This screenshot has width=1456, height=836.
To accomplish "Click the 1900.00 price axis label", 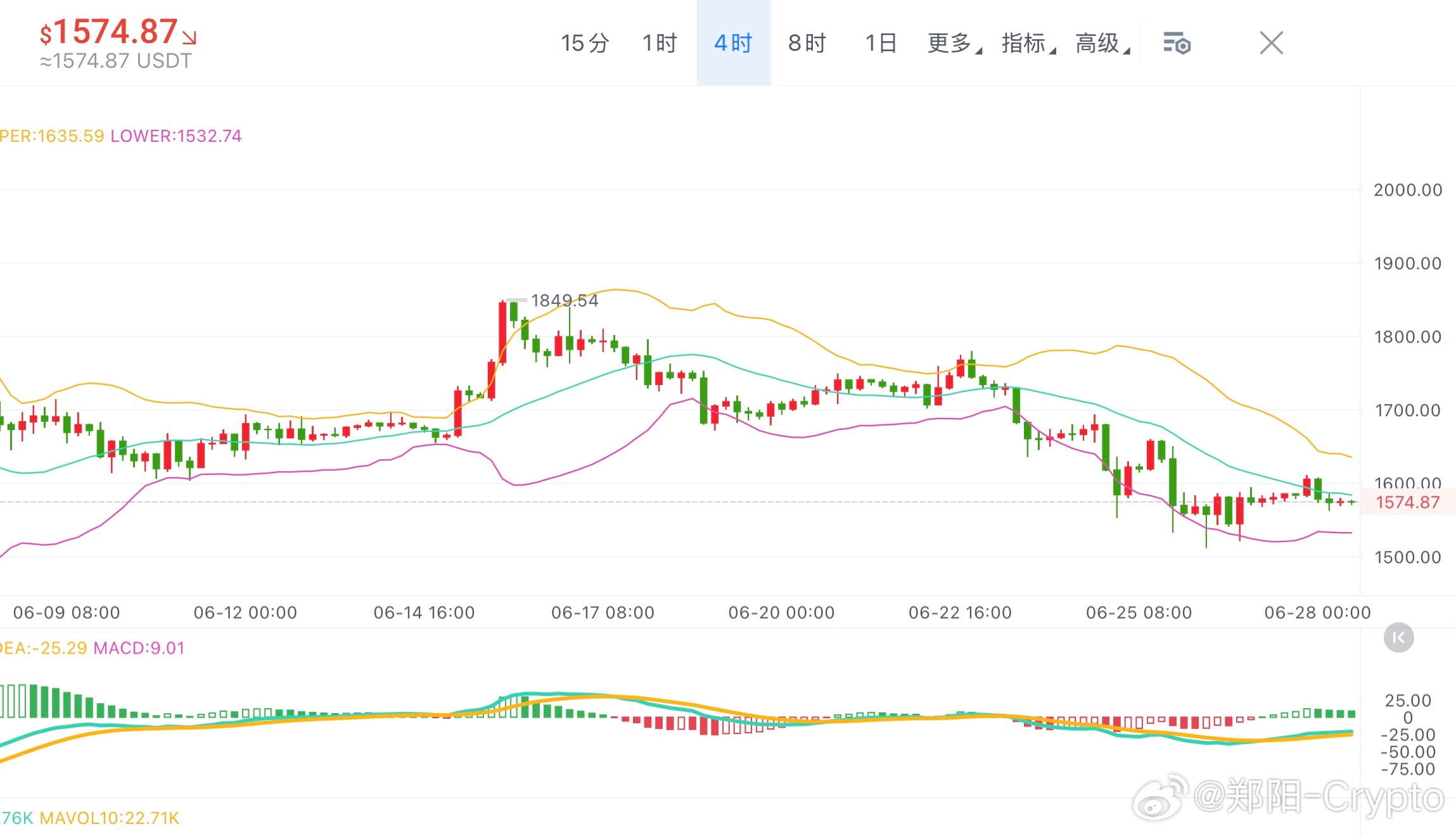I will [x=1408, y=263].
